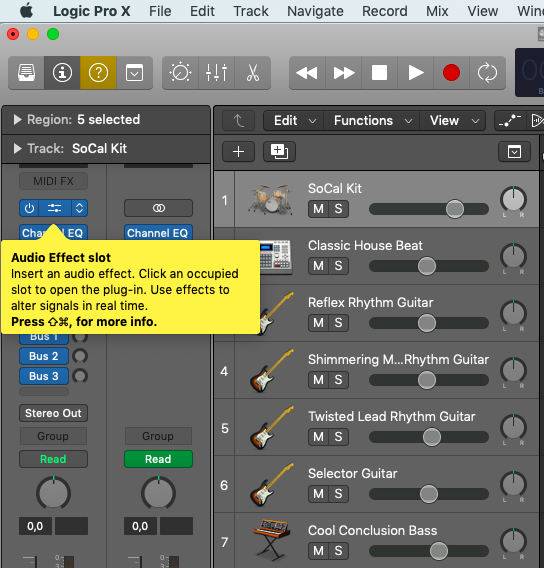Open Smart Controls dial button
Screen dimensions: 544x568
coord(180,73)
